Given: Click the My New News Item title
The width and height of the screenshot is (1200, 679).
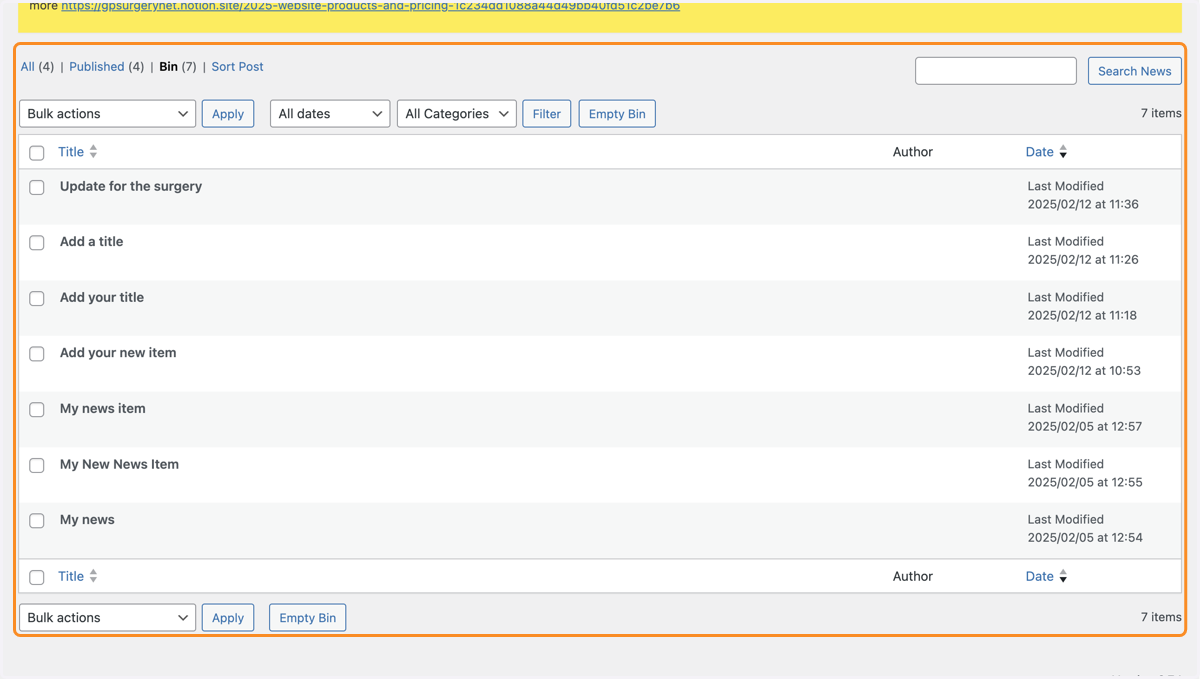Looking at the screenshot, I should tap(120, 464).
